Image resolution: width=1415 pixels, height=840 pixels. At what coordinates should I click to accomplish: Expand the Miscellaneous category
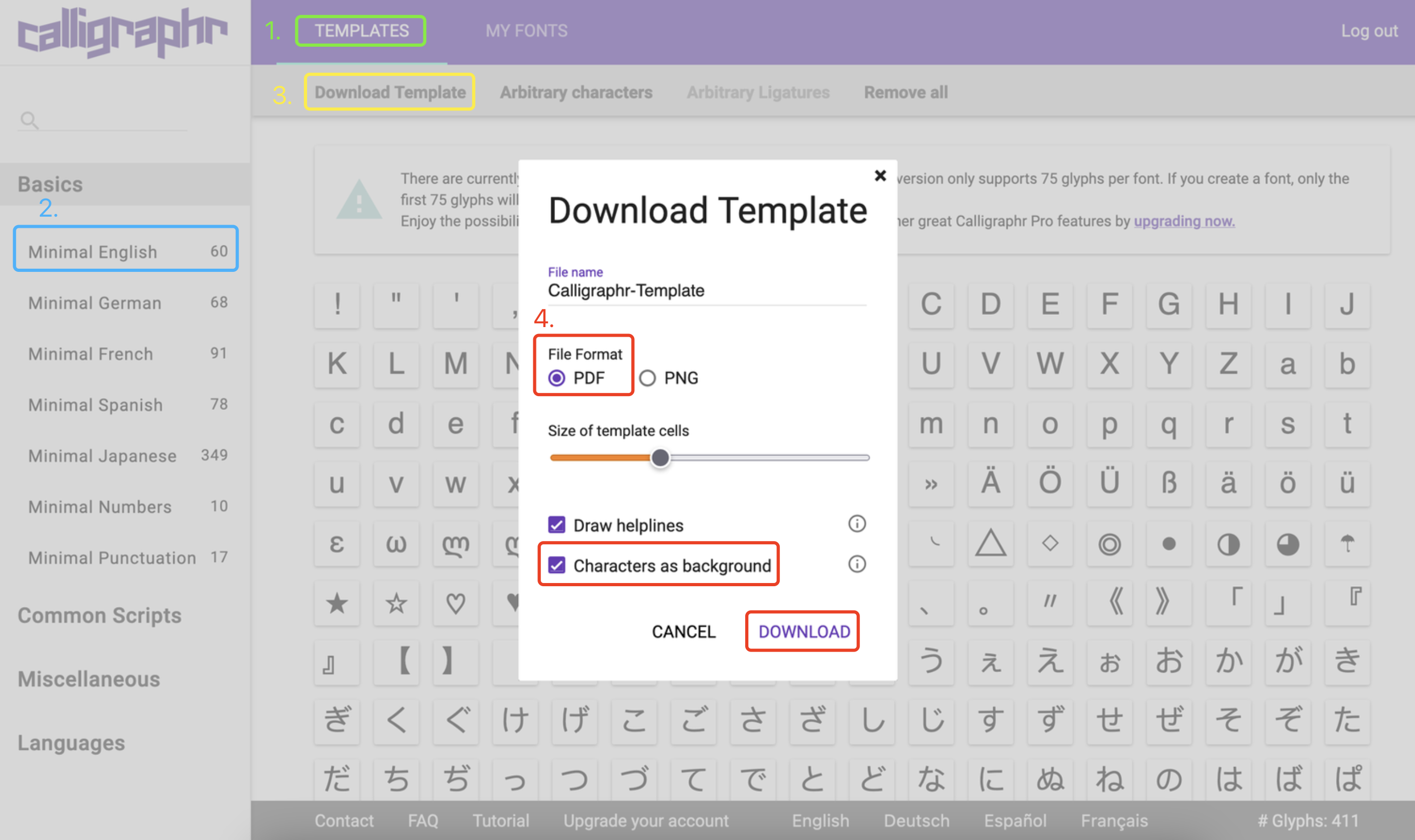88,679
